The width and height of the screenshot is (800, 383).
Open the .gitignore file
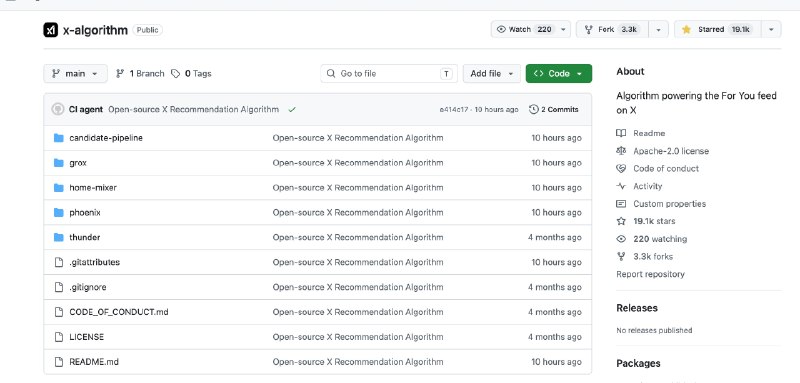pyautogui.click(x=88, y=287)
